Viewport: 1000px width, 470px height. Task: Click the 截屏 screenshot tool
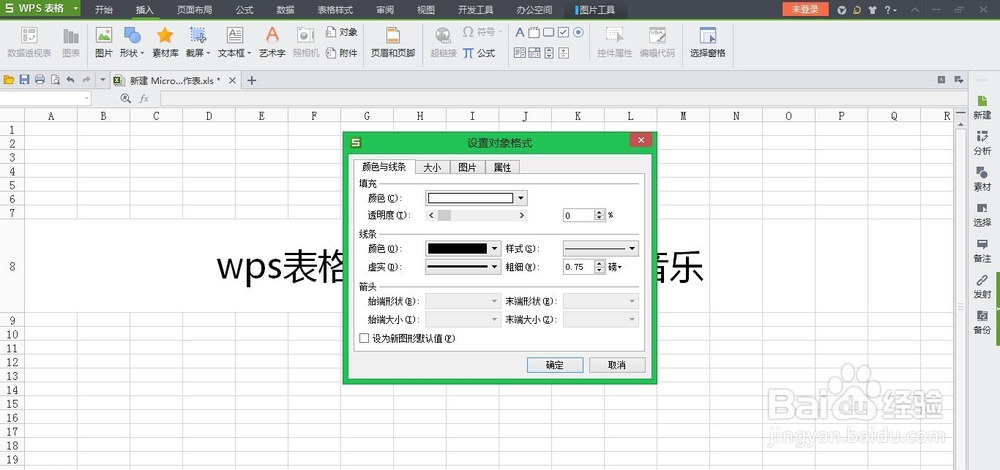coord(198,42)
